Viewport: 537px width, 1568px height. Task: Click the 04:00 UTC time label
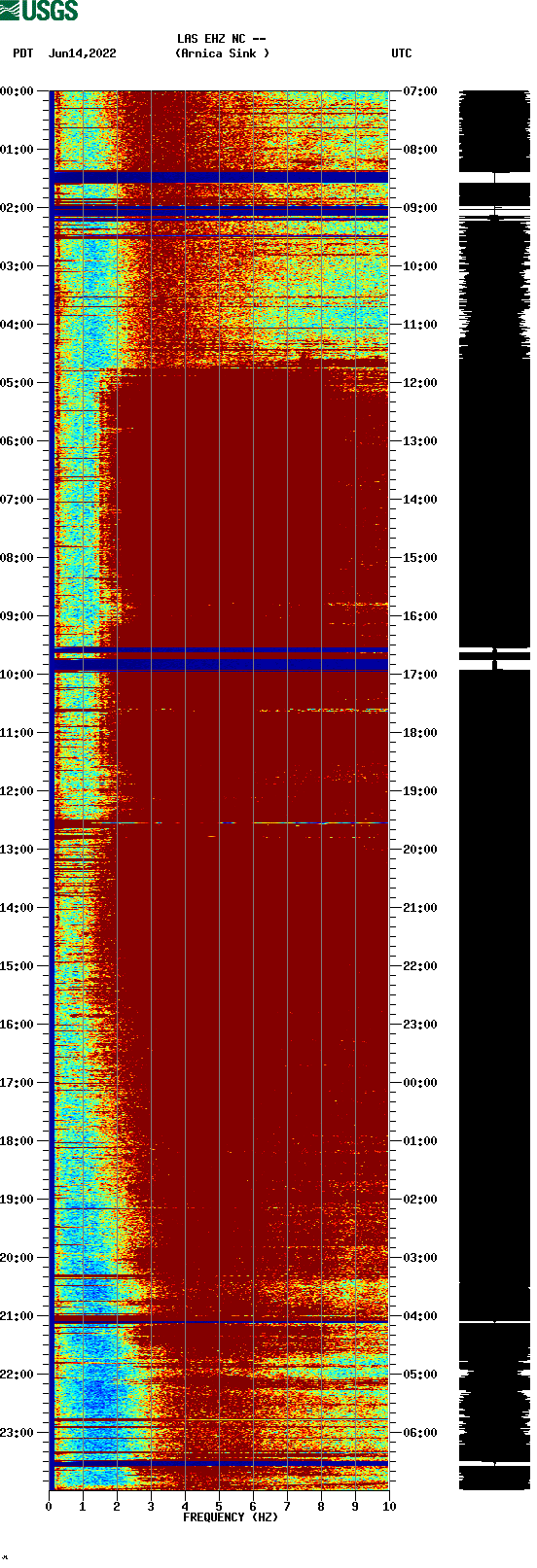click(x=420, y=1316)
